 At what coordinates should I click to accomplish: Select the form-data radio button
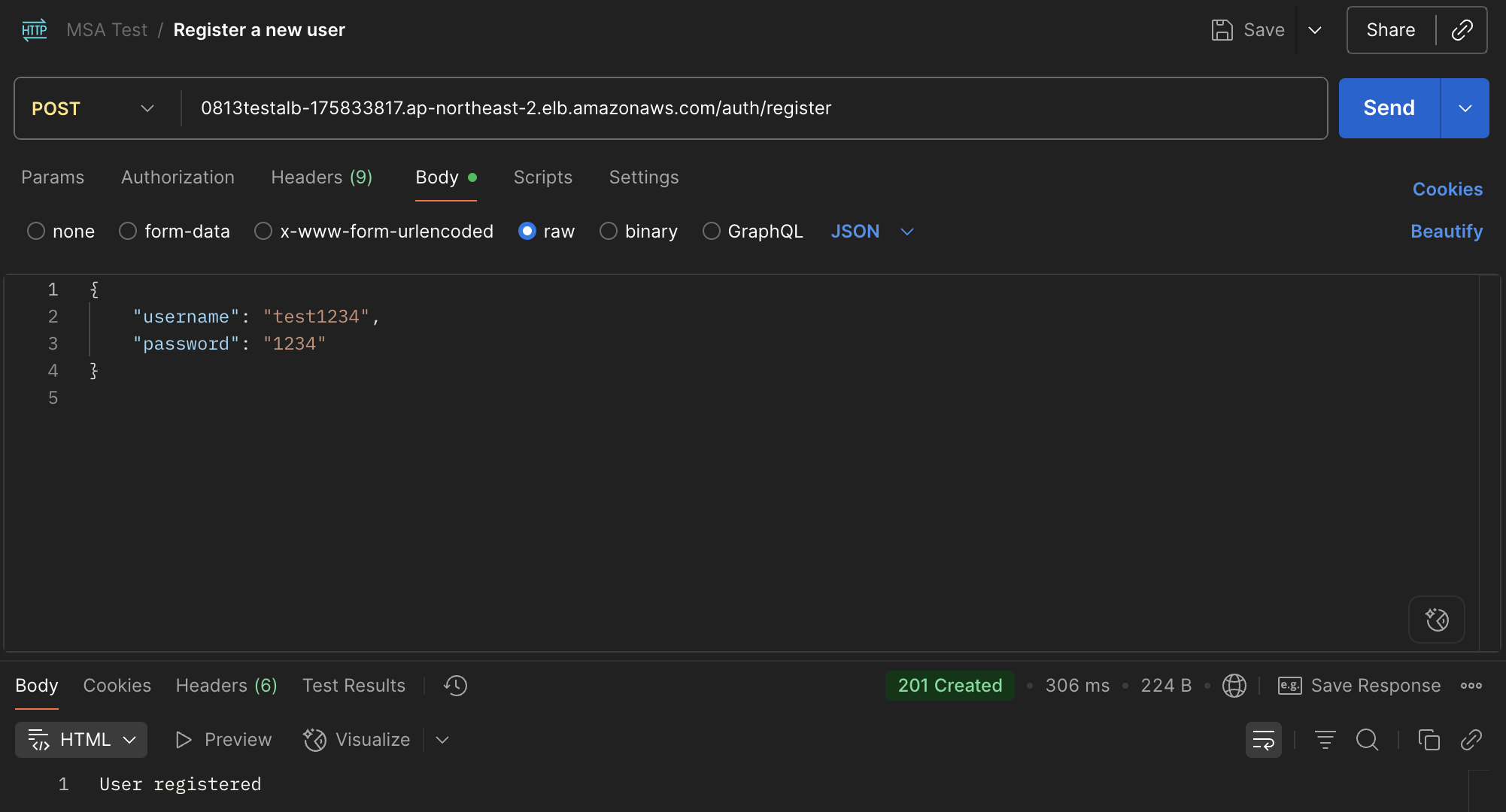point(128,231)
